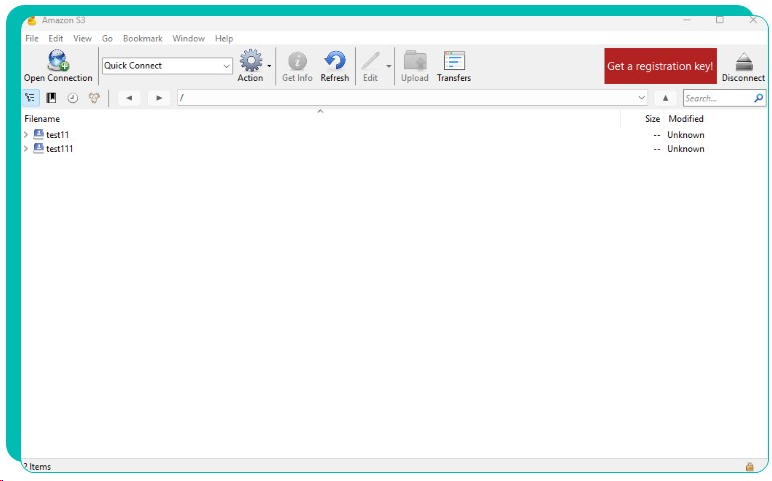Screen dimensions: 772x481
Task: Click the Open Connection globe icon
Action: 58,61
